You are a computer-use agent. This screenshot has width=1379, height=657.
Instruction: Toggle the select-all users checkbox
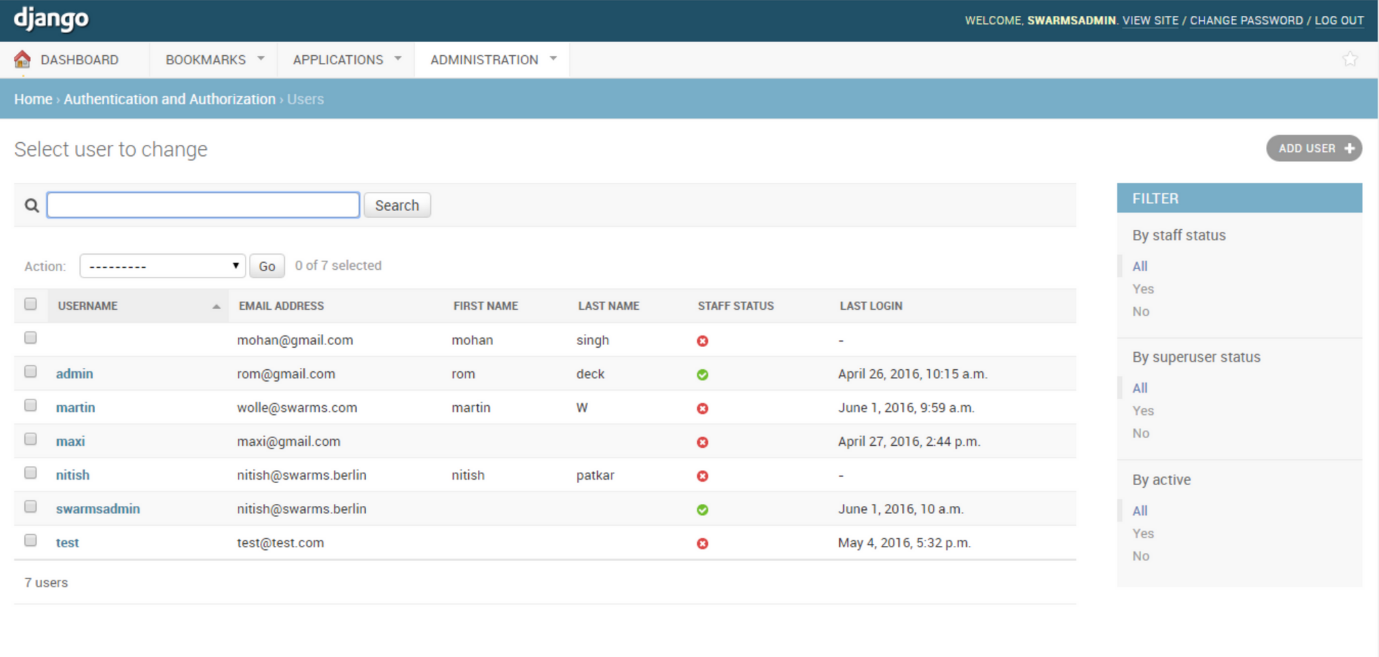[x=31, y=305]
